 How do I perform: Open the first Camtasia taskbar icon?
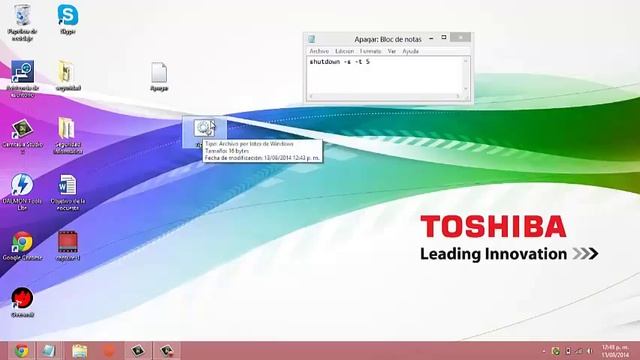click(x=138, y=351)
